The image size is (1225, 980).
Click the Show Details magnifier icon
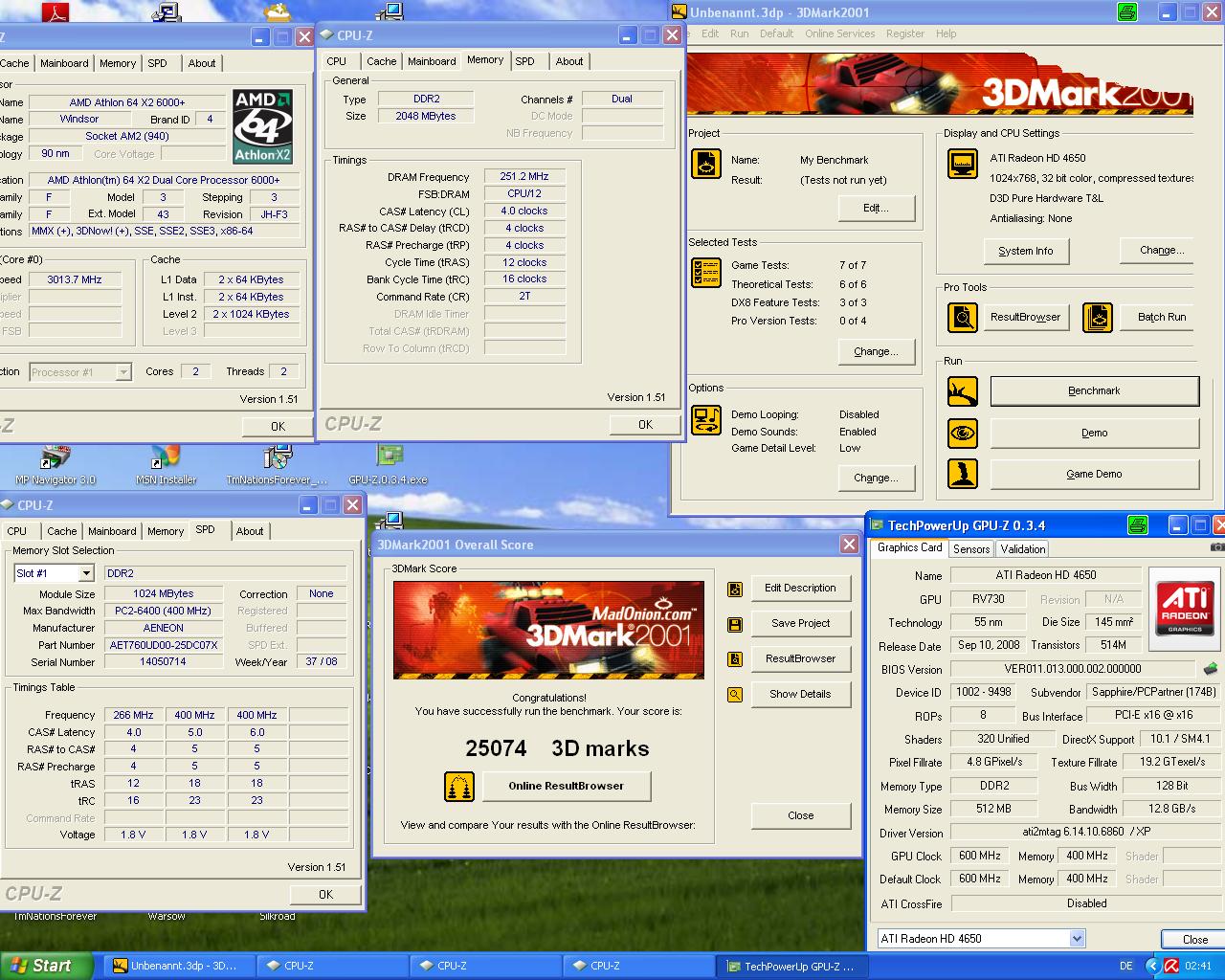(735, 695)
